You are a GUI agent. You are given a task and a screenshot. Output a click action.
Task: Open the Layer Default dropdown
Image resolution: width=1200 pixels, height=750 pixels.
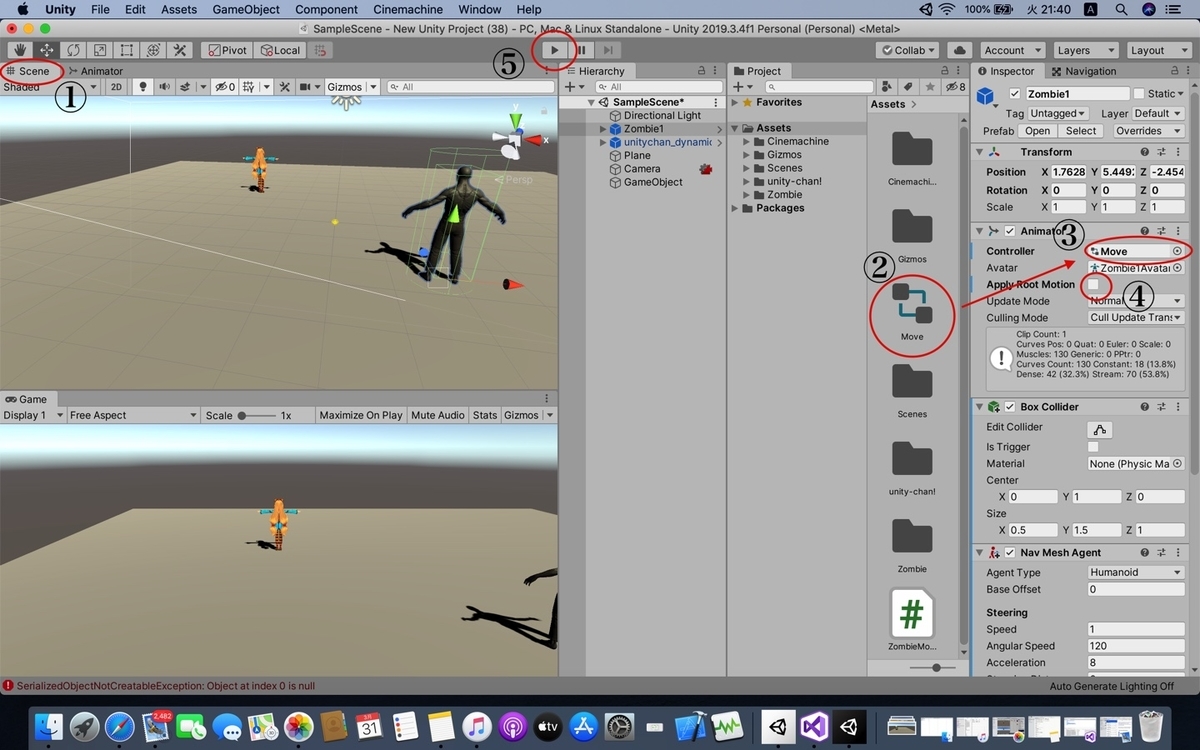click(1158, 113)
